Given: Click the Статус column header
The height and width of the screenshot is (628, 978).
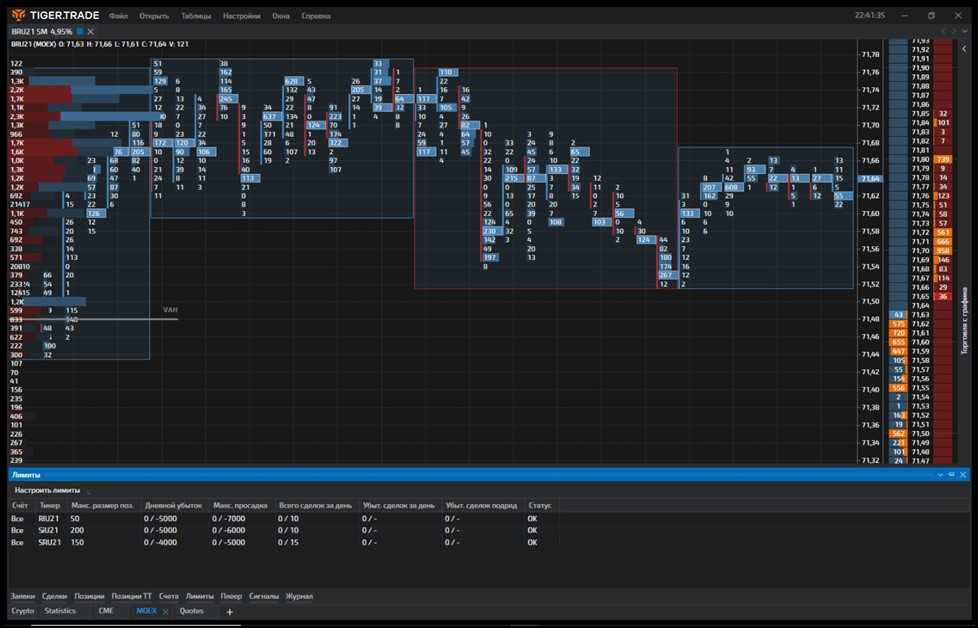Looking at the screenshot, I should click(539, 505).
